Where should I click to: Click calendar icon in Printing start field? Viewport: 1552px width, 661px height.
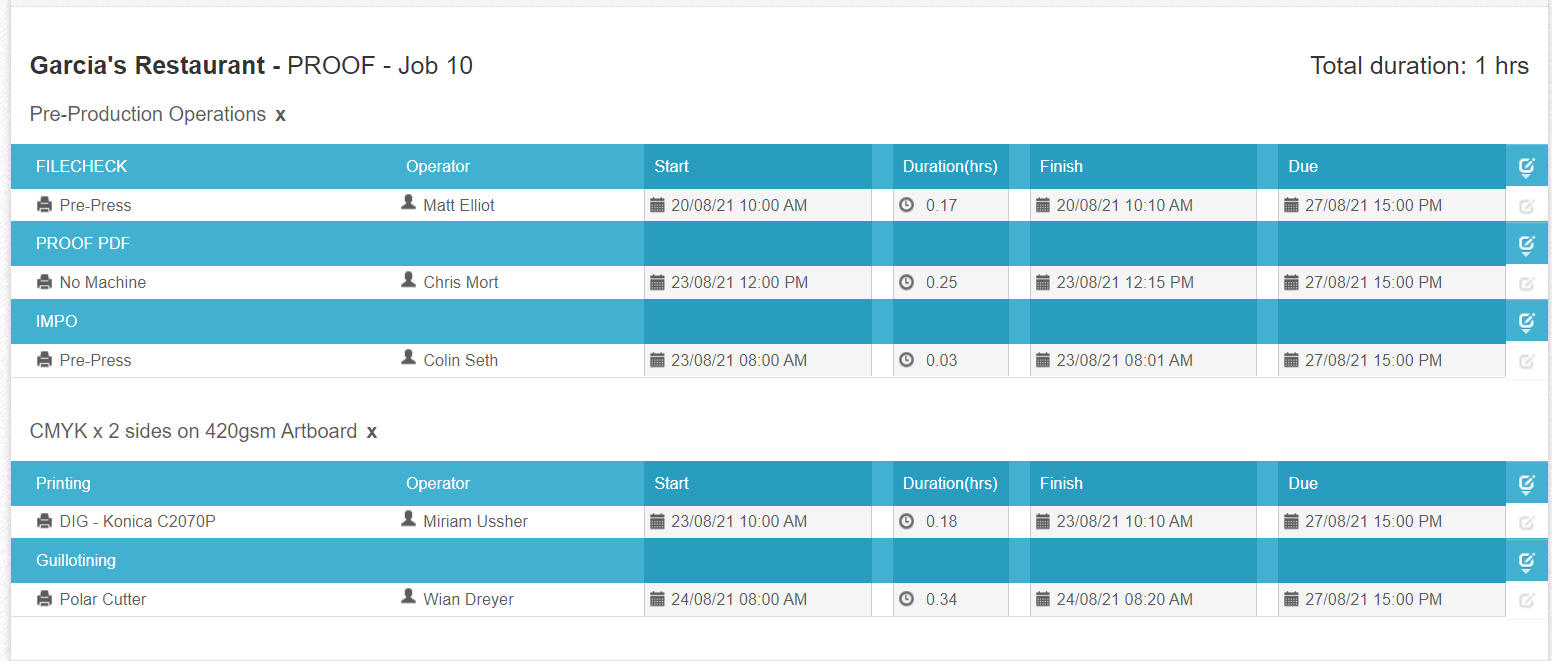coord(657,521)
